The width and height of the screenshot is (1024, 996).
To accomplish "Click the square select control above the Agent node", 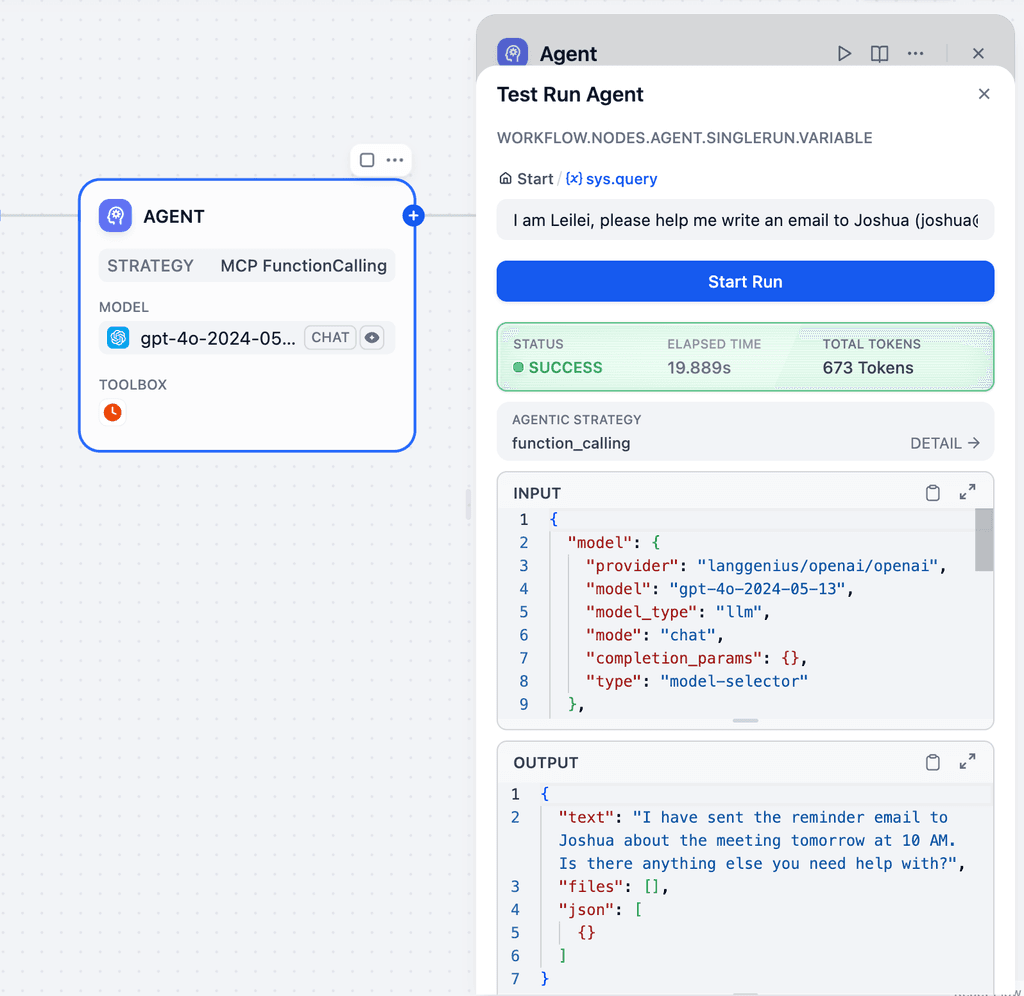I will pos(365,160).
